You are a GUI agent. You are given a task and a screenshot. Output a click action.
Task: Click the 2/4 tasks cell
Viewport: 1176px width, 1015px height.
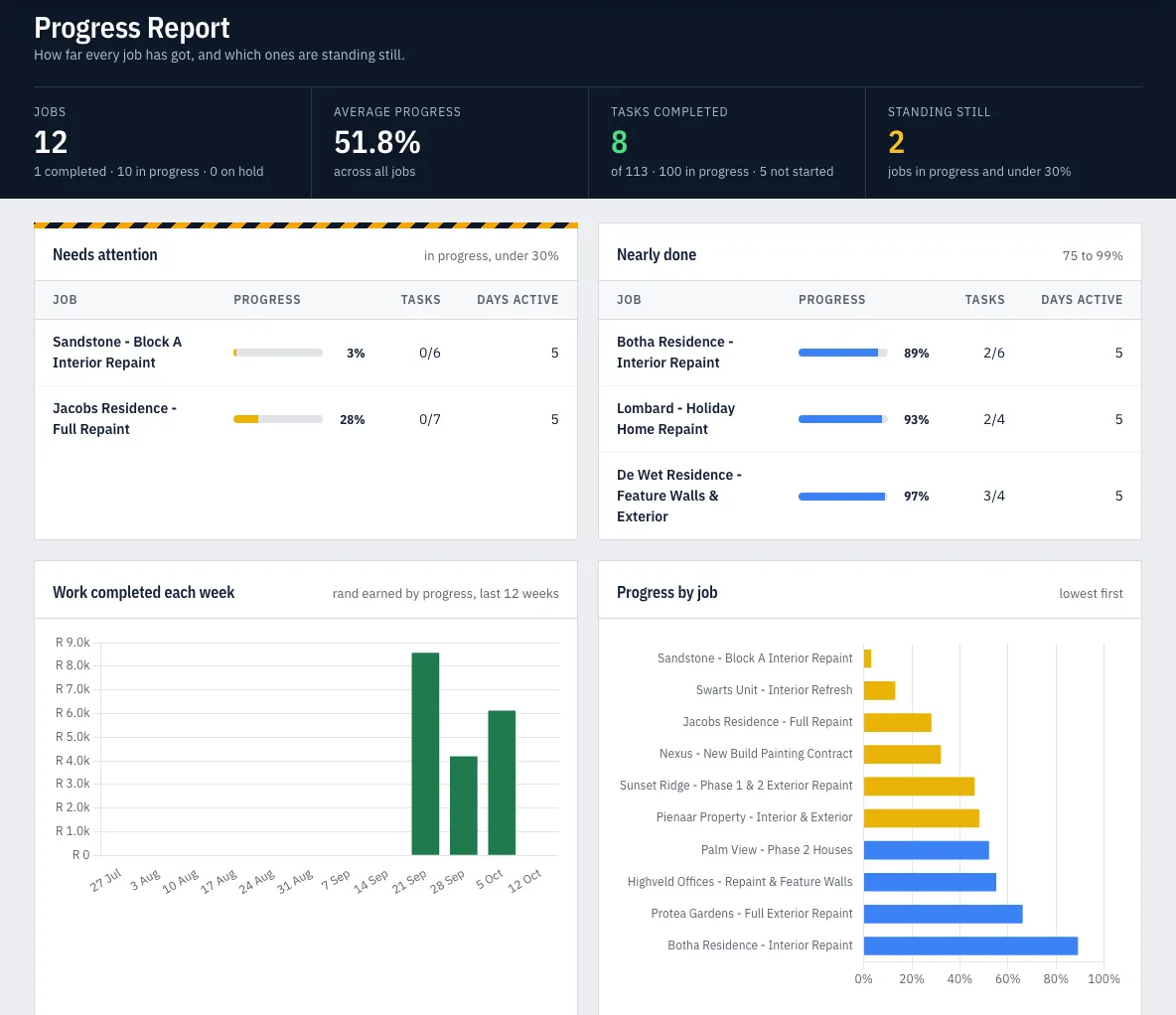tap(994, 419)
